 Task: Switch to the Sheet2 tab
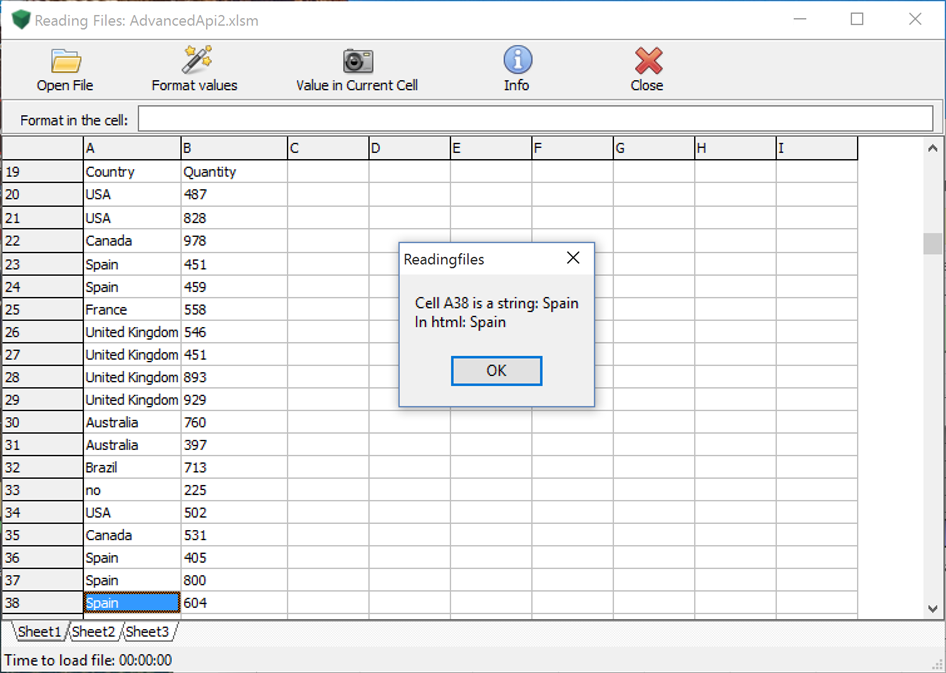pos(93,632)
